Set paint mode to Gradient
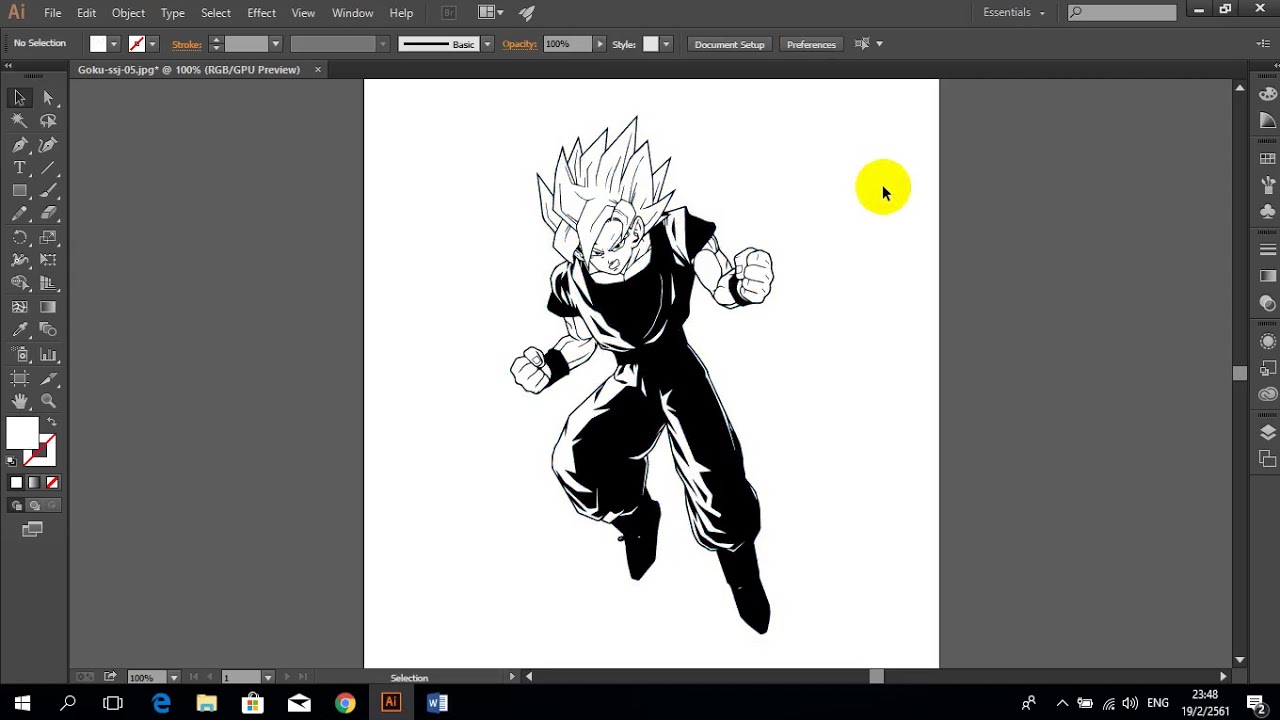Image resolution: width=1280 pixels, height=720 pixels. click(x=34, y=483)
